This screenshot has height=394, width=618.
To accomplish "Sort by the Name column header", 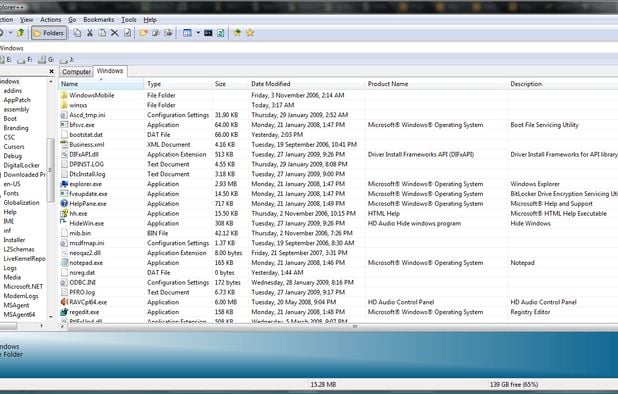I will pos(101,84).
